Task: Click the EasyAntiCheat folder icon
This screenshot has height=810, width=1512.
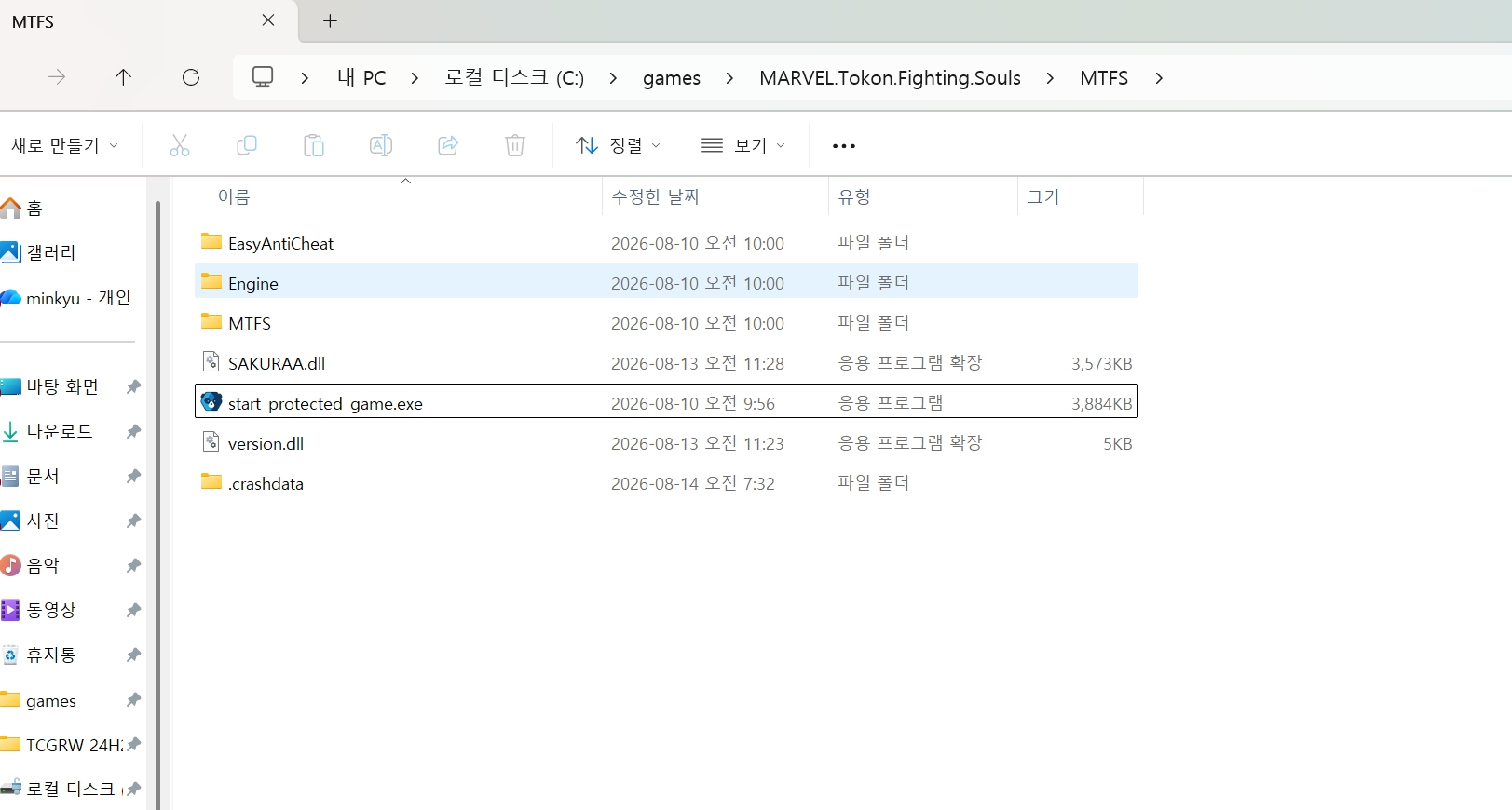Action: click(x=211, y=242)
